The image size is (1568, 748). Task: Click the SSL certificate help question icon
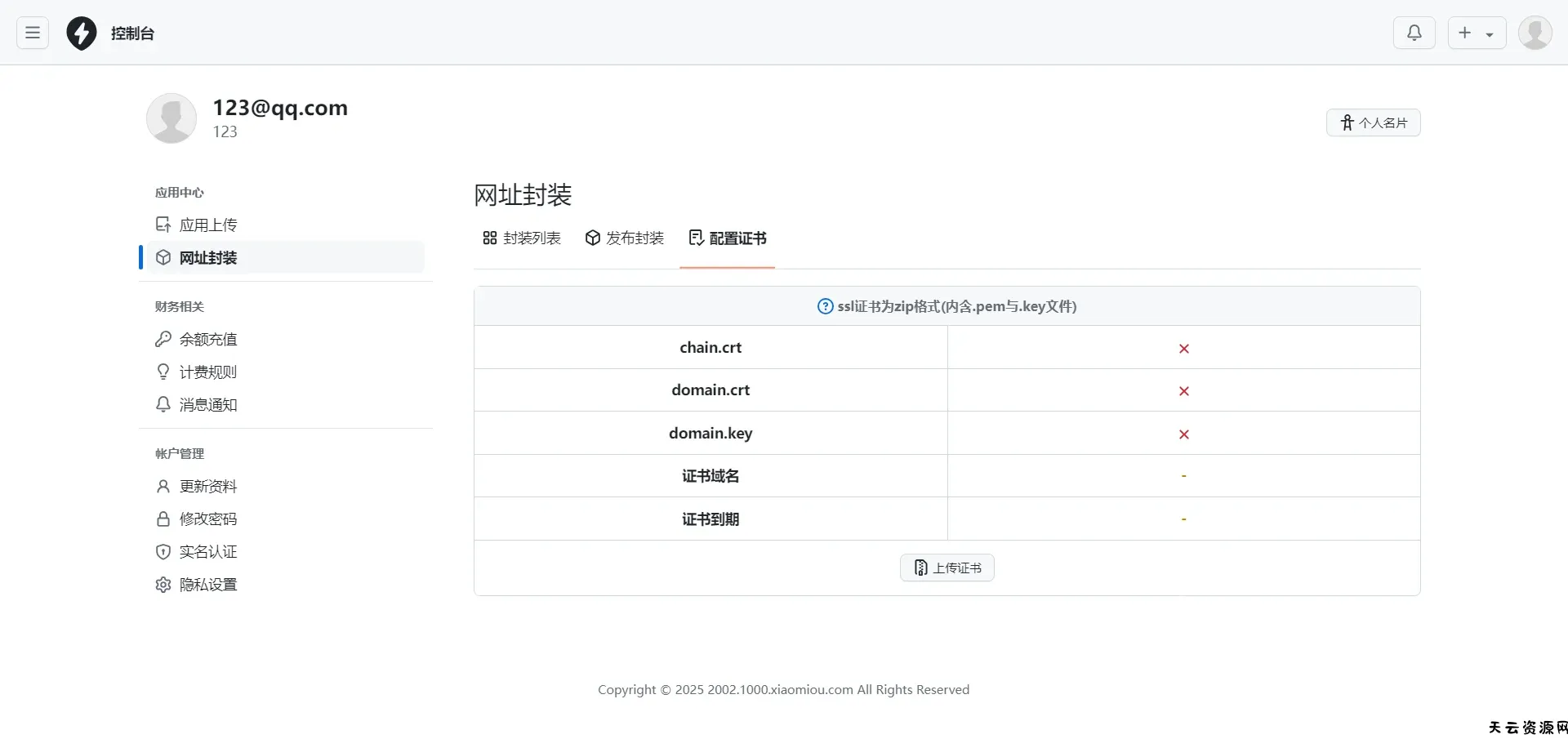(825, 306)
